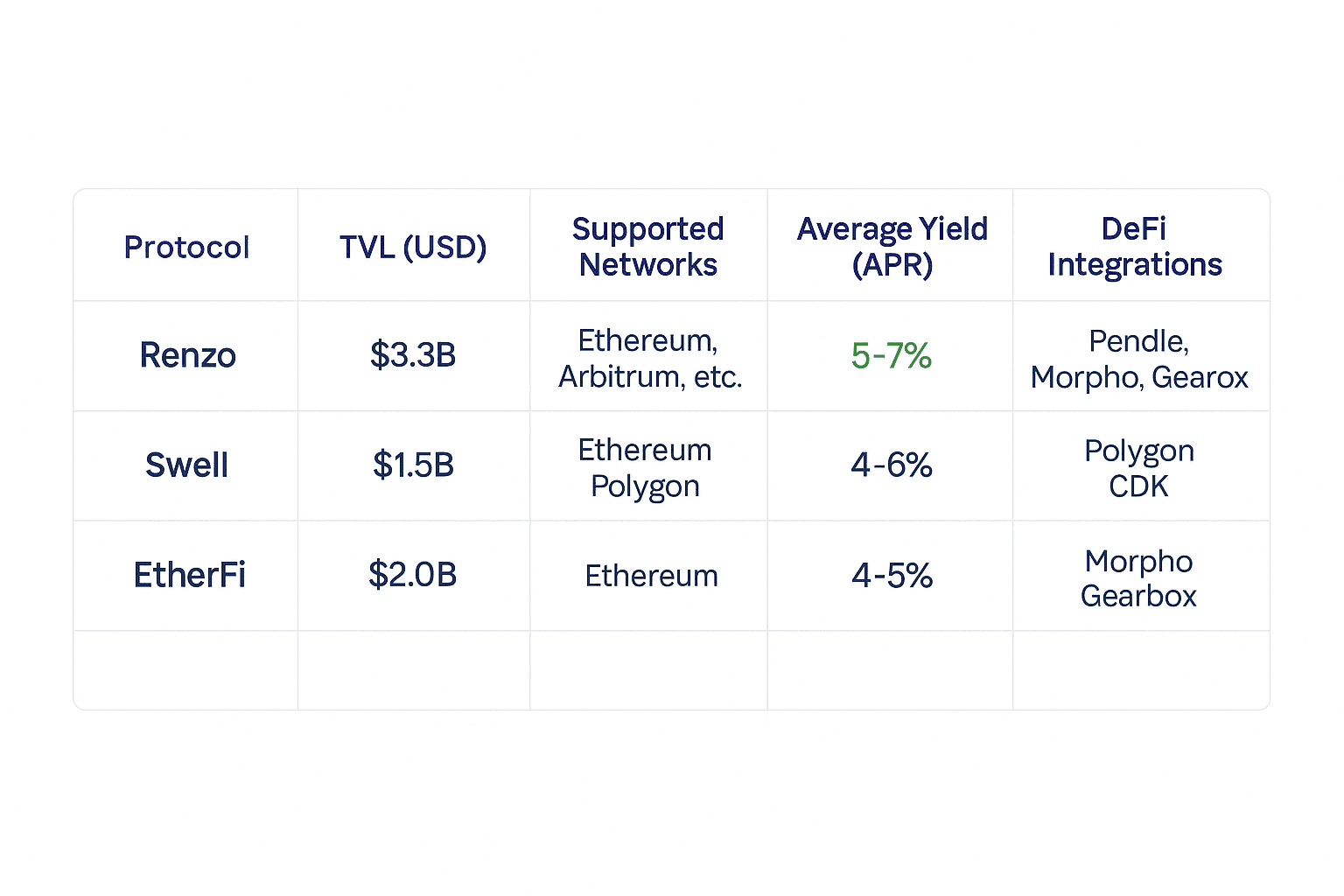Click the DeFi Integrations column header
Viewport: 1344px width, 896px height.
click(x=1135, y=247)
